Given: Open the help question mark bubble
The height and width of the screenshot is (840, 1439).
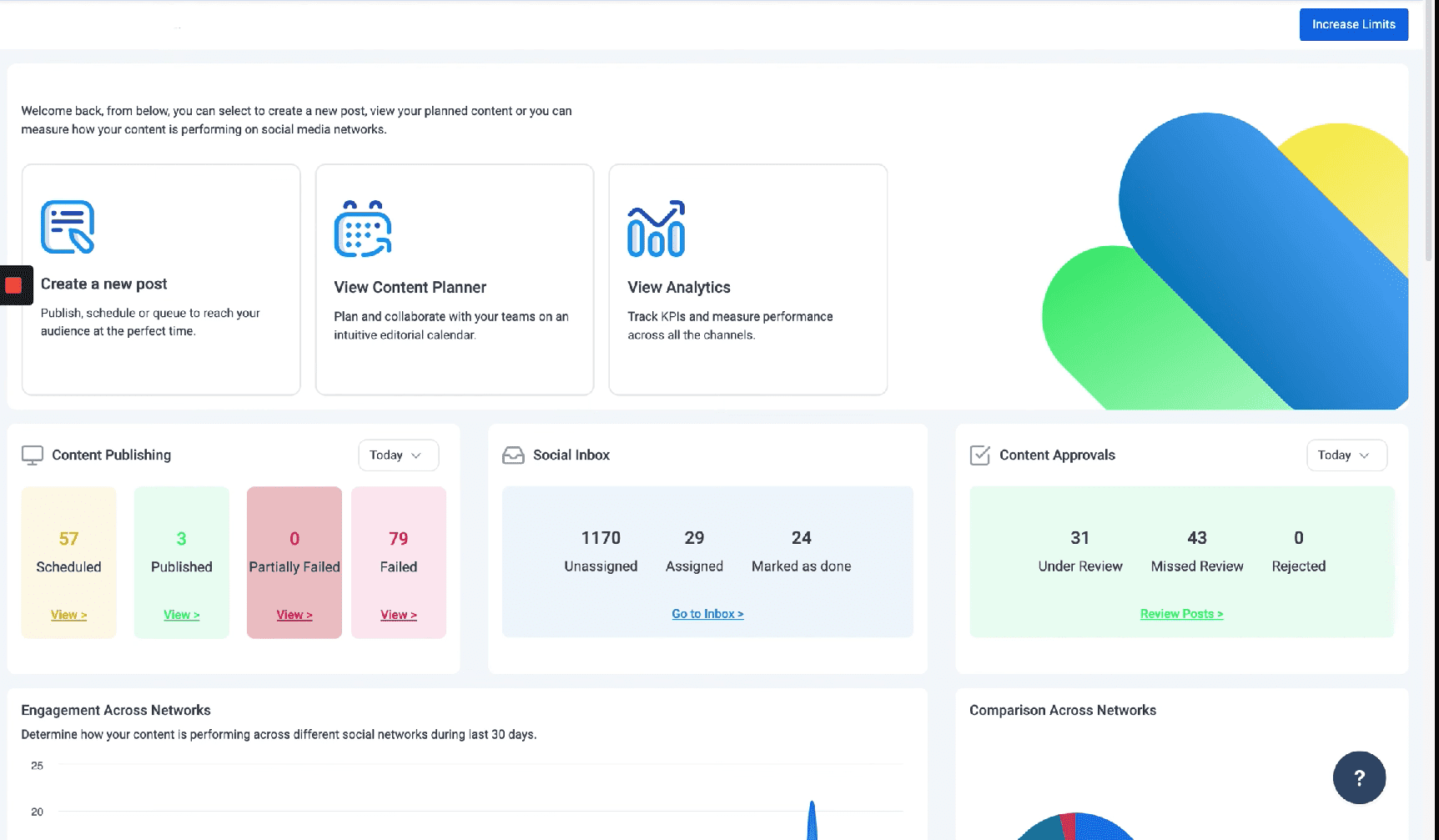Looking at the screenshot, I should pos(1359,777).
